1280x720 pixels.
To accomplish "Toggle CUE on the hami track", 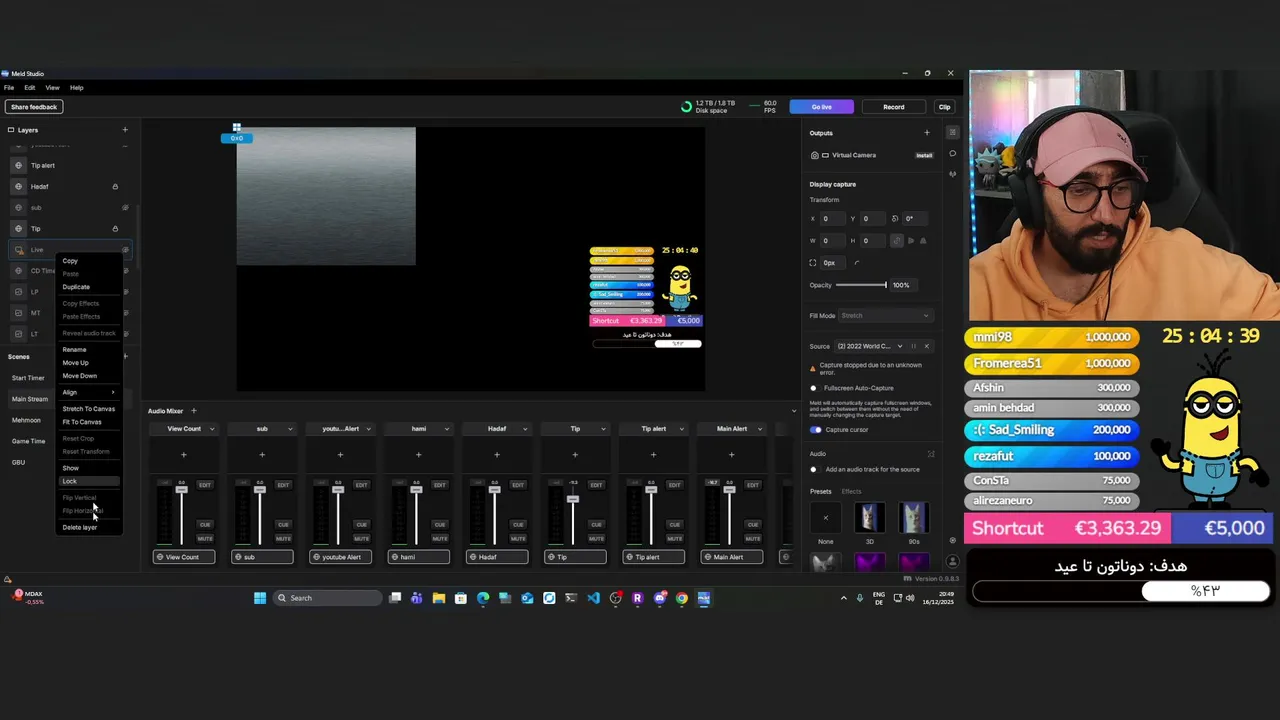I will pyautogui.click(x=439, y=524).
